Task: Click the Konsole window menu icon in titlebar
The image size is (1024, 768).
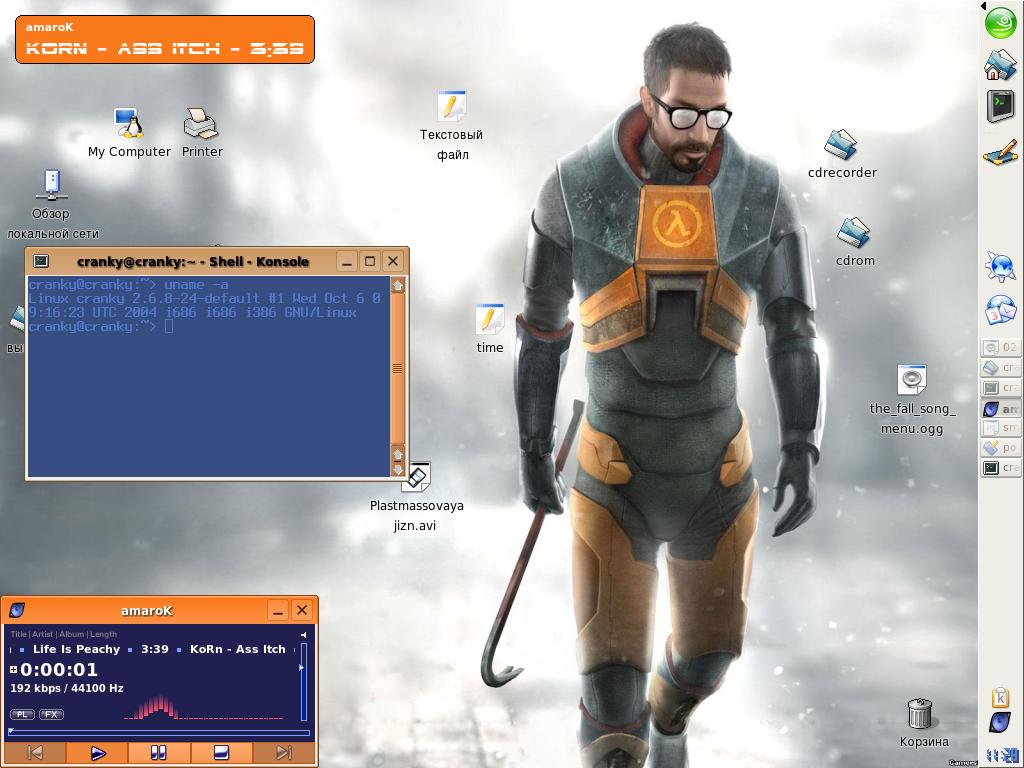Action: pyautogui.click(x=41, y=261)
